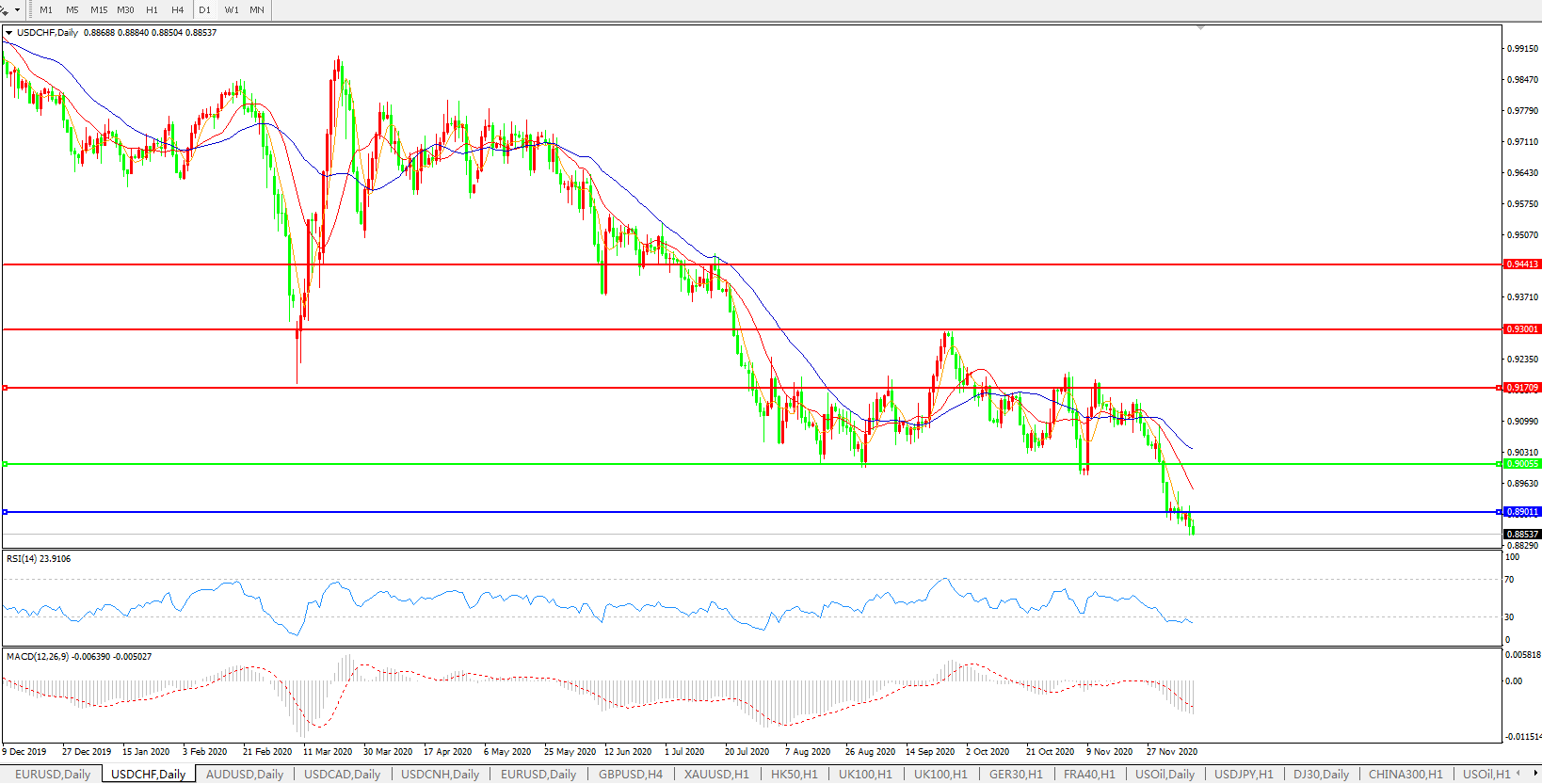
Task: Open the dropdown arrow beside the top-left tool icon
Action: [17, 10]
